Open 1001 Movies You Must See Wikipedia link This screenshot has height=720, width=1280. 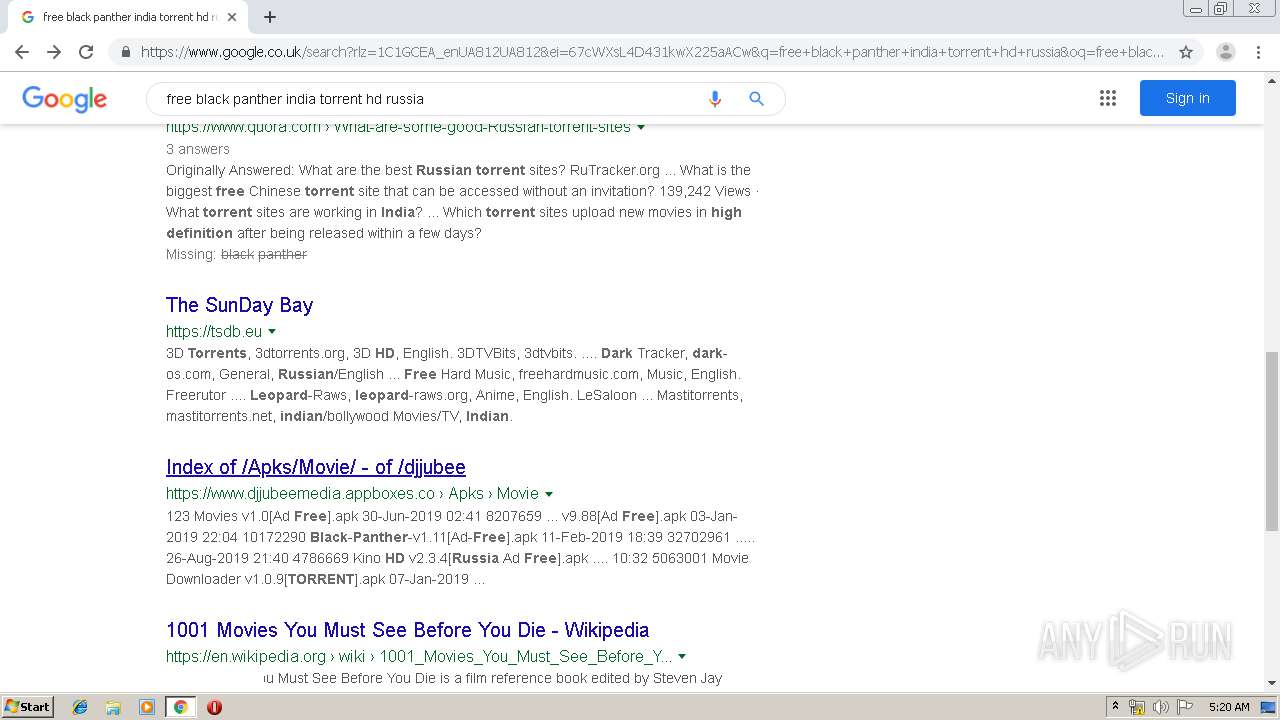point(408,630)
